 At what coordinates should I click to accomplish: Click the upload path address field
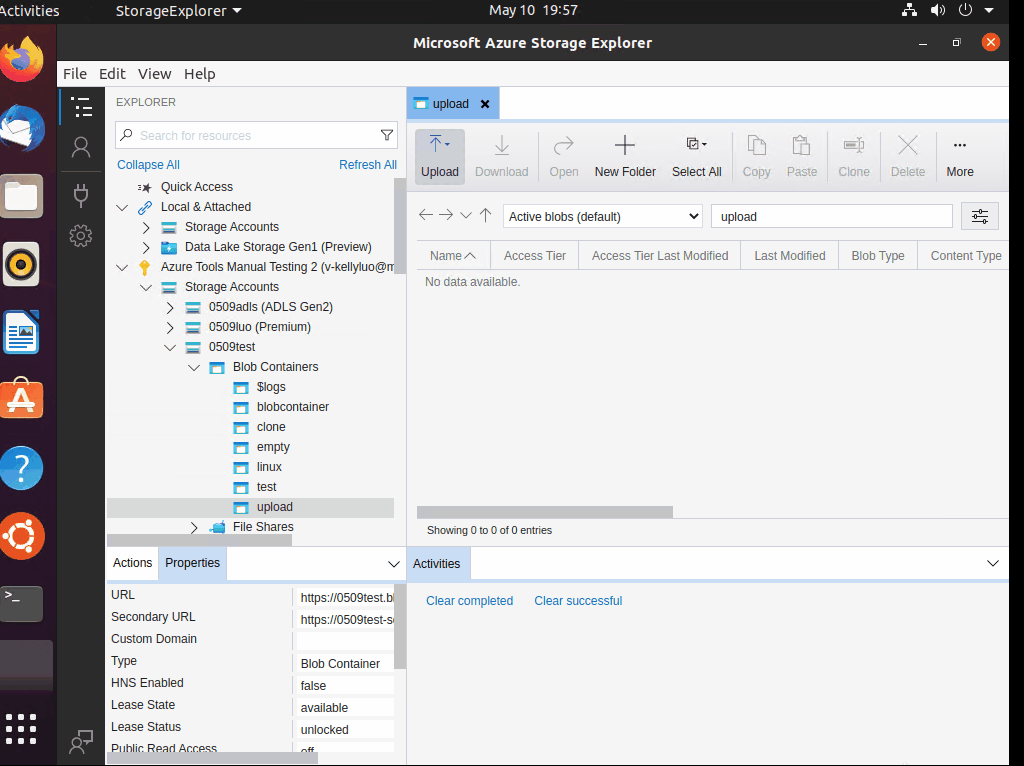[x=832, y=216]
